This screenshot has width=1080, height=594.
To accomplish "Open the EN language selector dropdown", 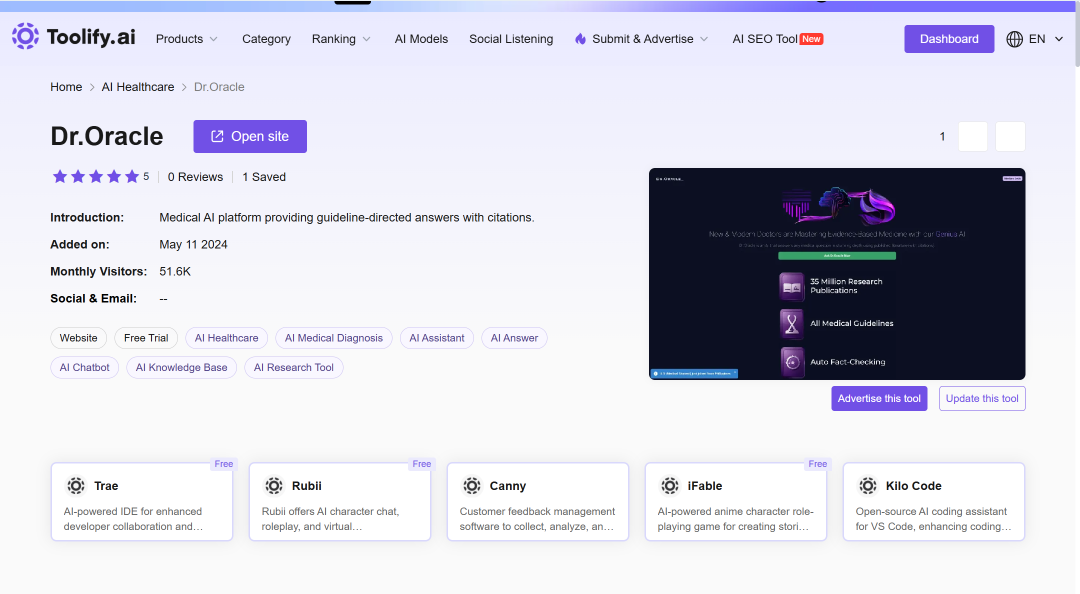I will tap(1035, 39).
